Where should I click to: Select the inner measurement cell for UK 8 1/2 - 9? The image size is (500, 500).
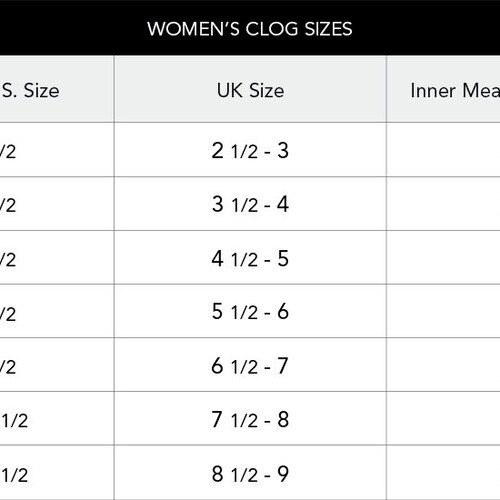pos(444,473)
